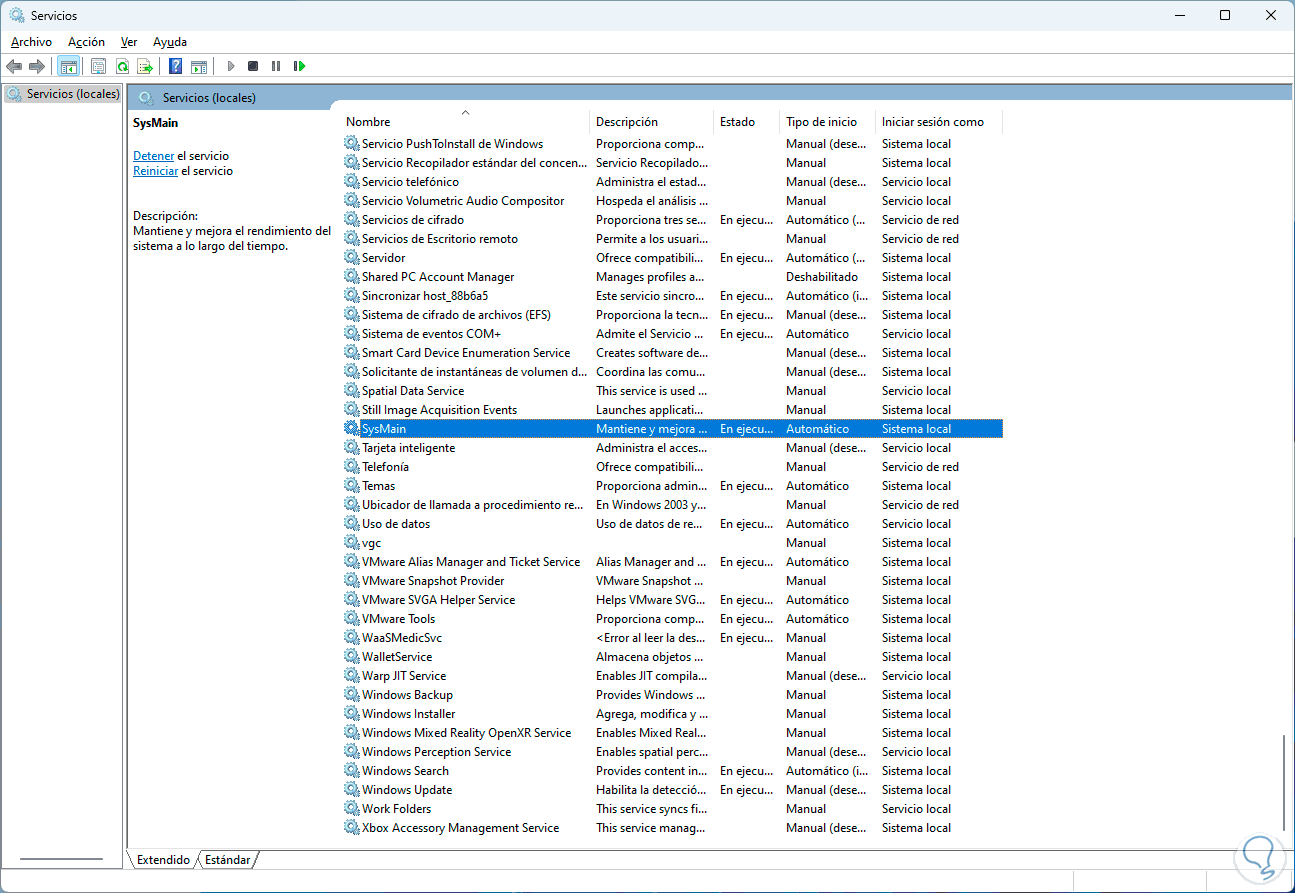Click the gear icon next to Telefonía

[x=351, y=467]
